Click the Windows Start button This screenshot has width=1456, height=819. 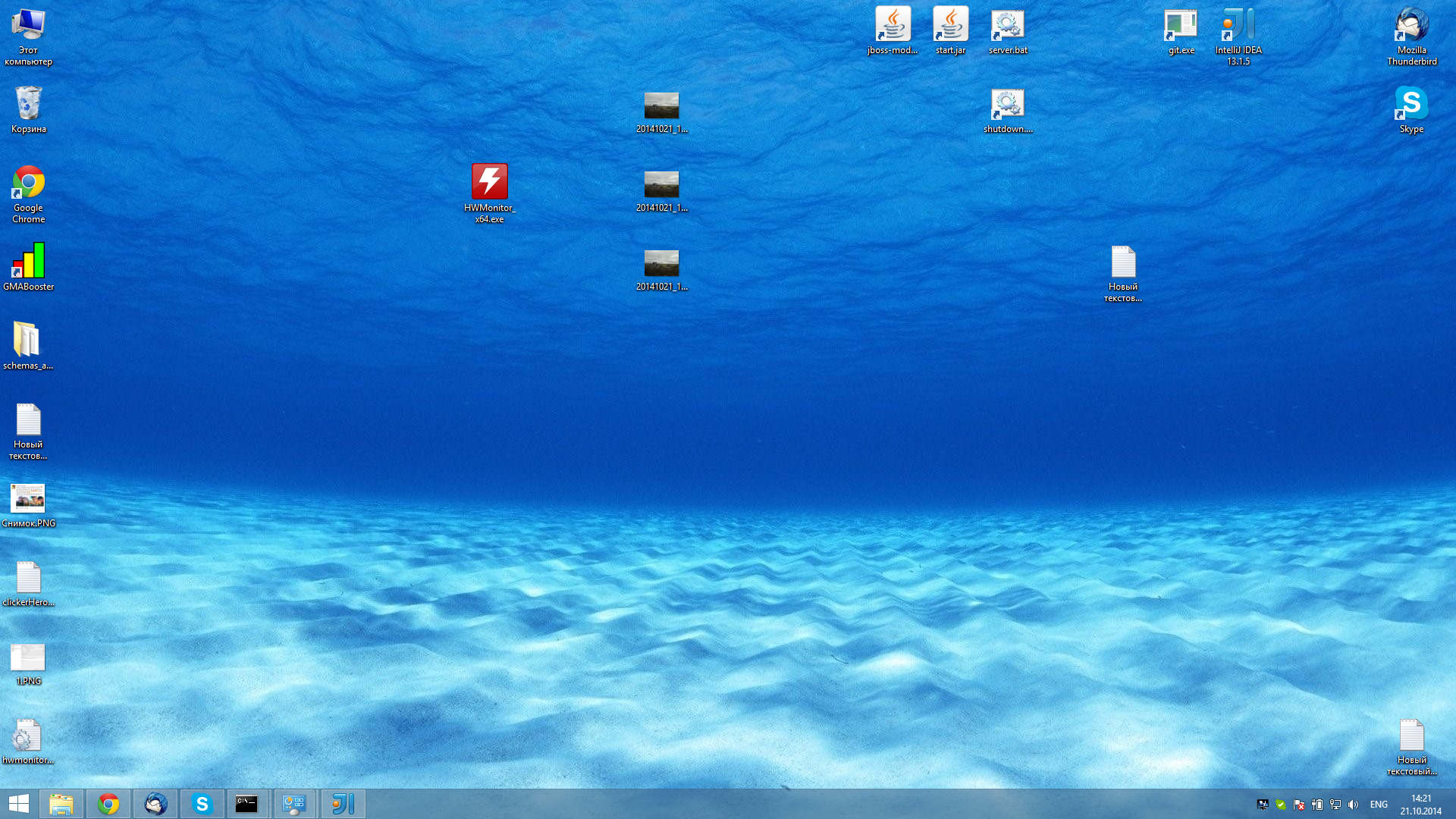tap(18, 804)
